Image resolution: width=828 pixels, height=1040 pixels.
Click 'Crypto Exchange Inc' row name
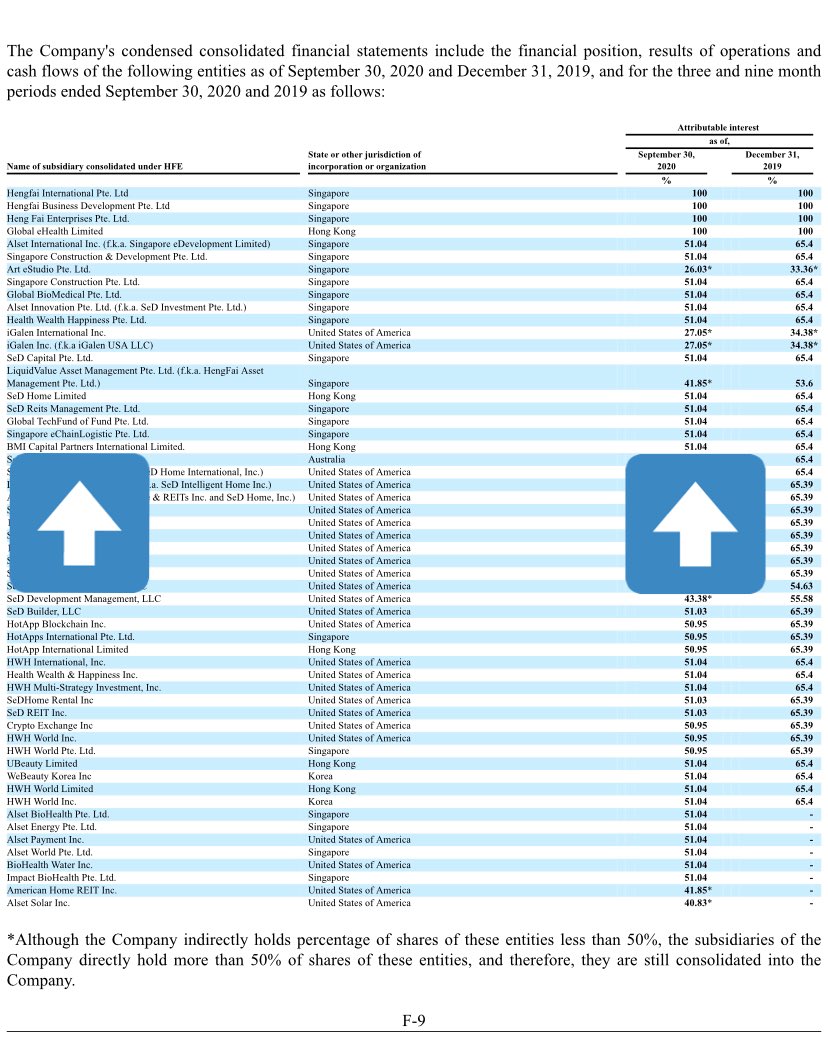tap(50, 725)
